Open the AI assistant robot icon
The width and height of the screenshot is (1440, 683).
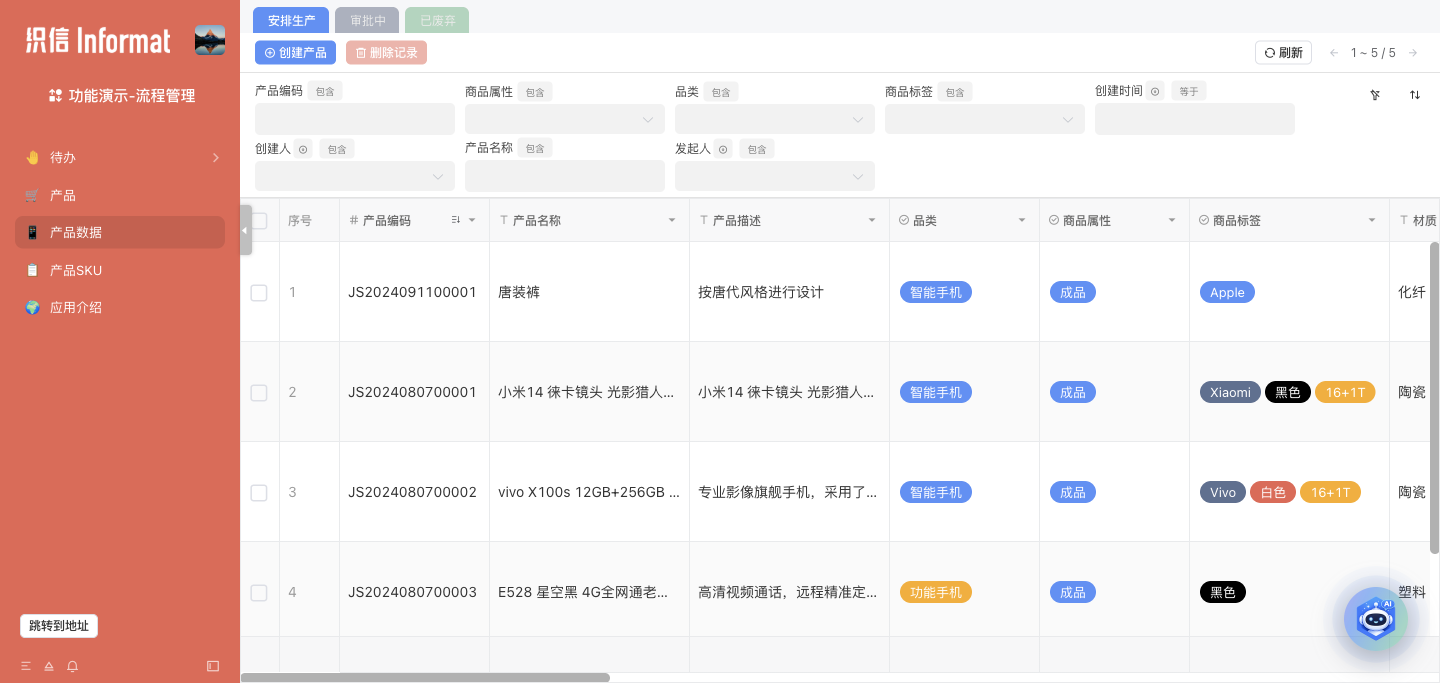point(1376,619)
